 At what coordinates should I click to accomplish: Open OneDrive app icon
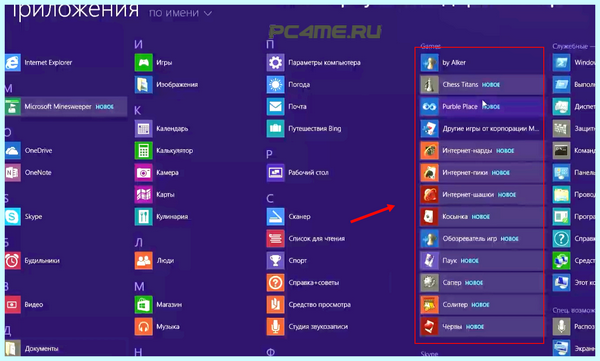pos(12,150)
